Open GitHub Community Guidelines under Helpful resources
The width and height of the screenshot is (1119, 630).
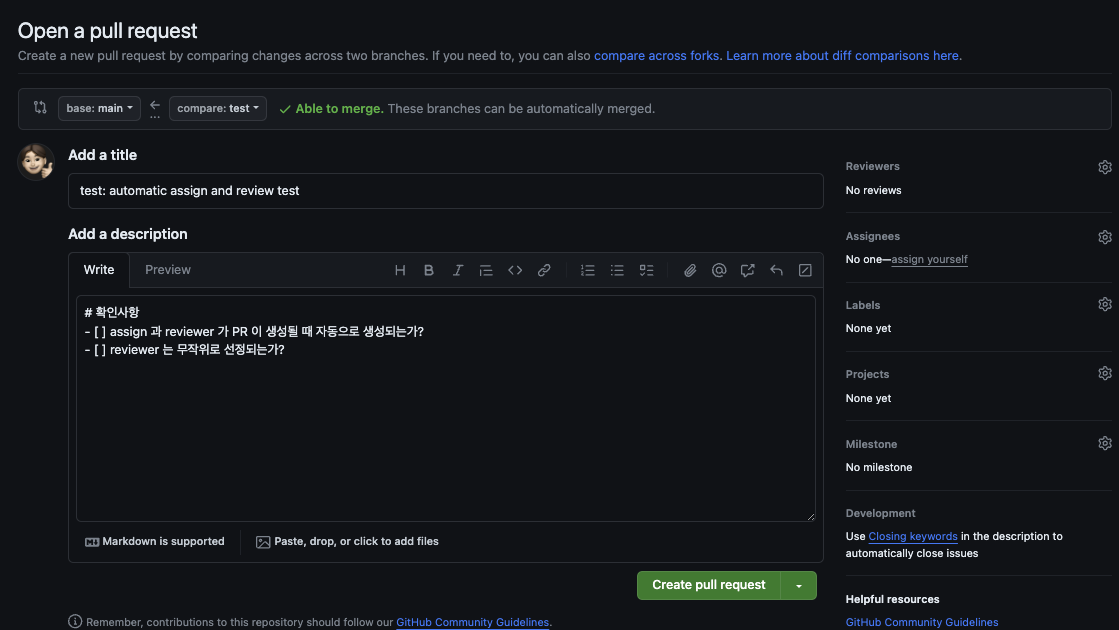[x=922, y=622]
